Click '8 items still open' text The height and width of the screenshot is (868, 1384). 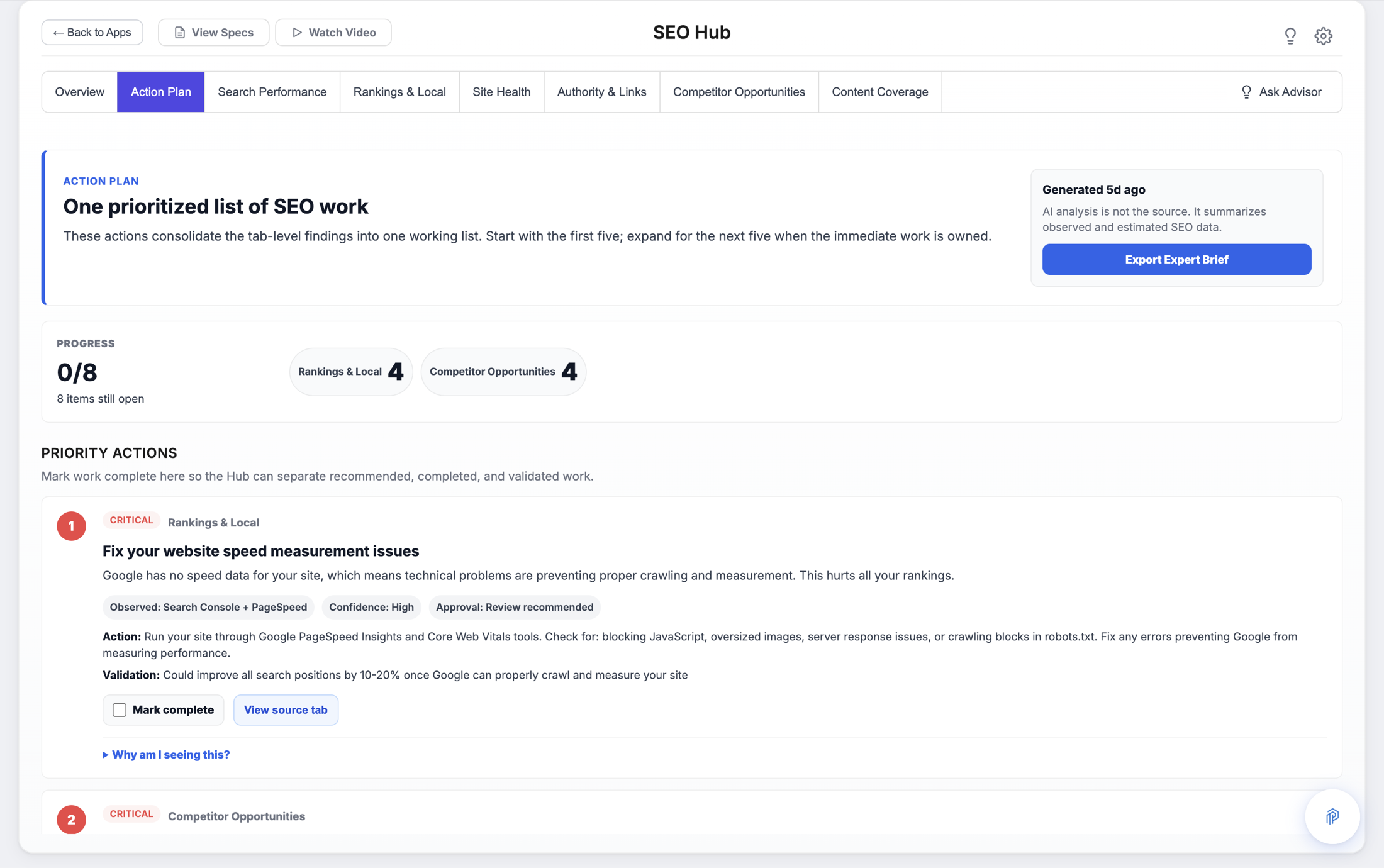[100, 399]
